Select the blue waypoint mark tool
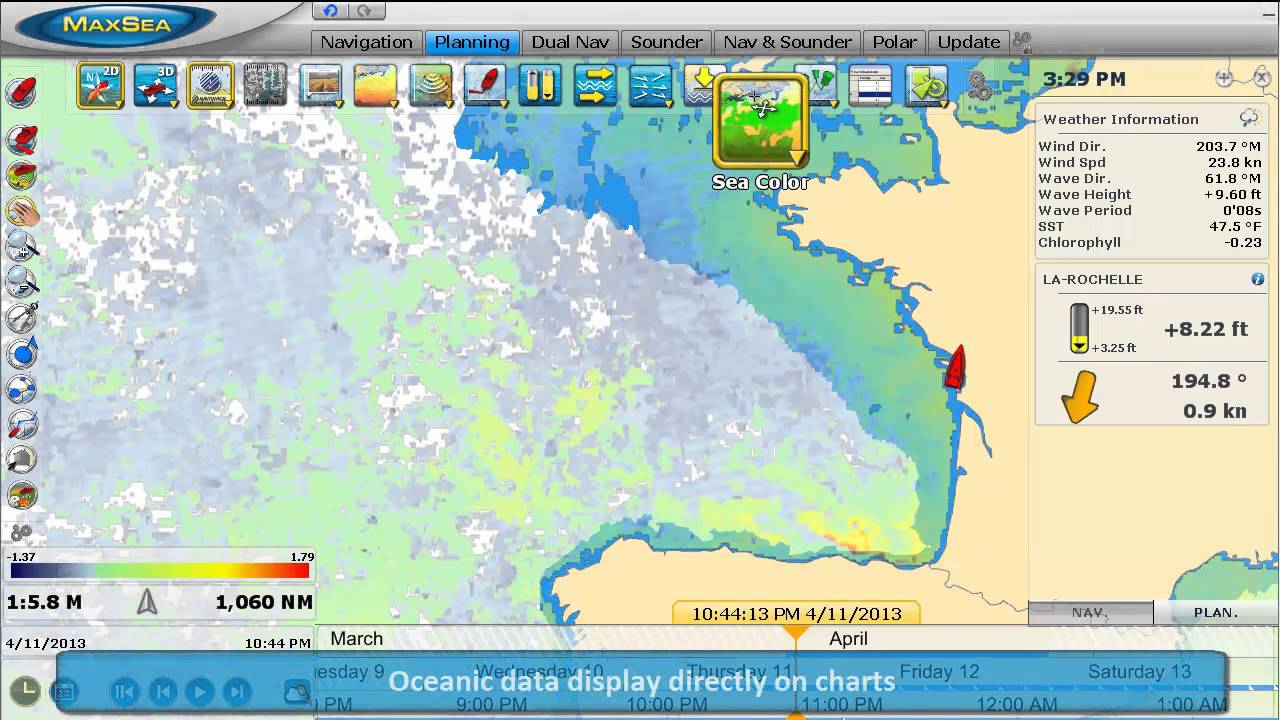This screenshot has height=720, width=1280. (22, 353)
